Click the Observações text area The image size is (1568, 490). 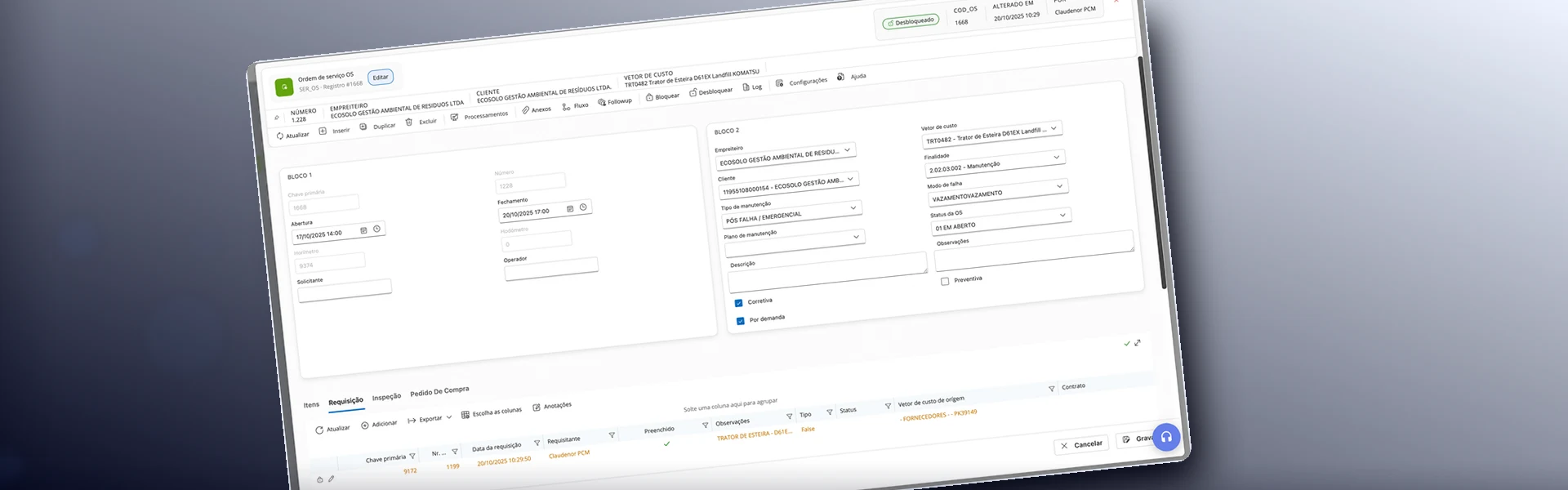tap(1035, 252)
